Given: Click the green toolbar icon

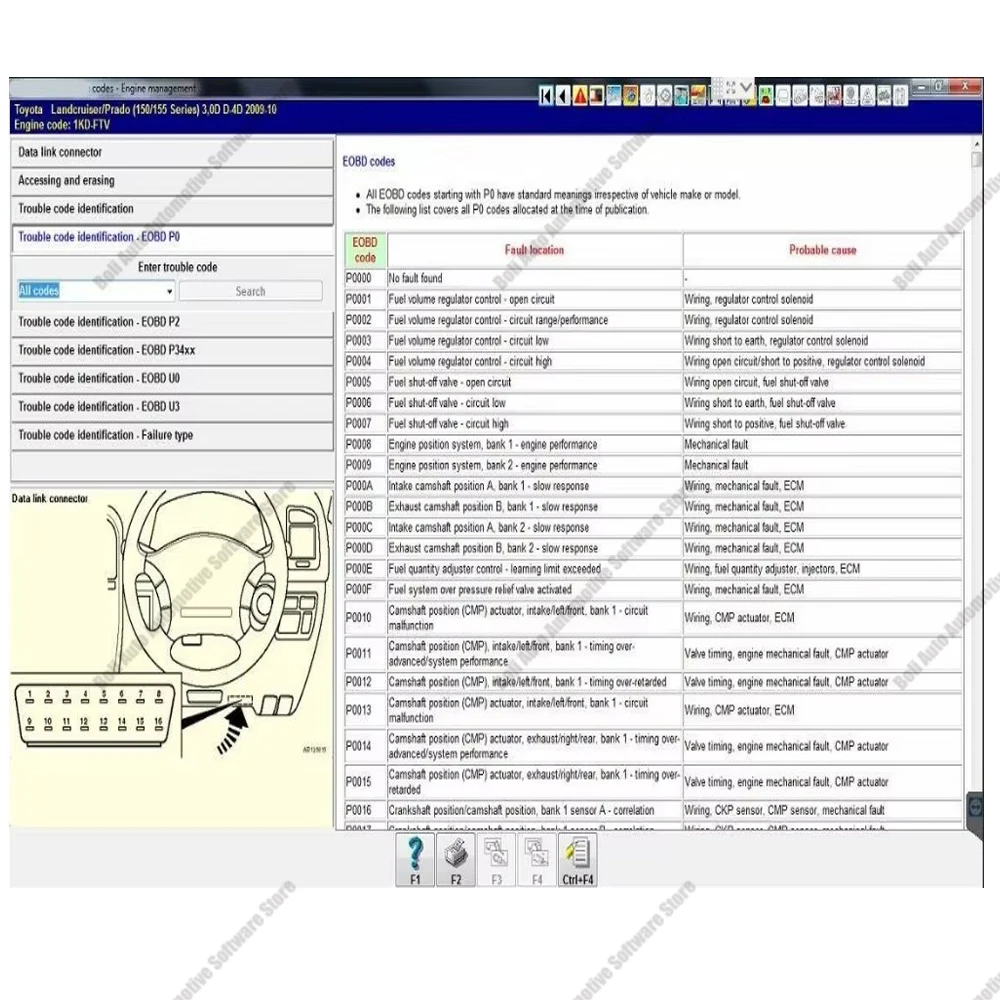Looking at the screenshot, I should (766, 96).
